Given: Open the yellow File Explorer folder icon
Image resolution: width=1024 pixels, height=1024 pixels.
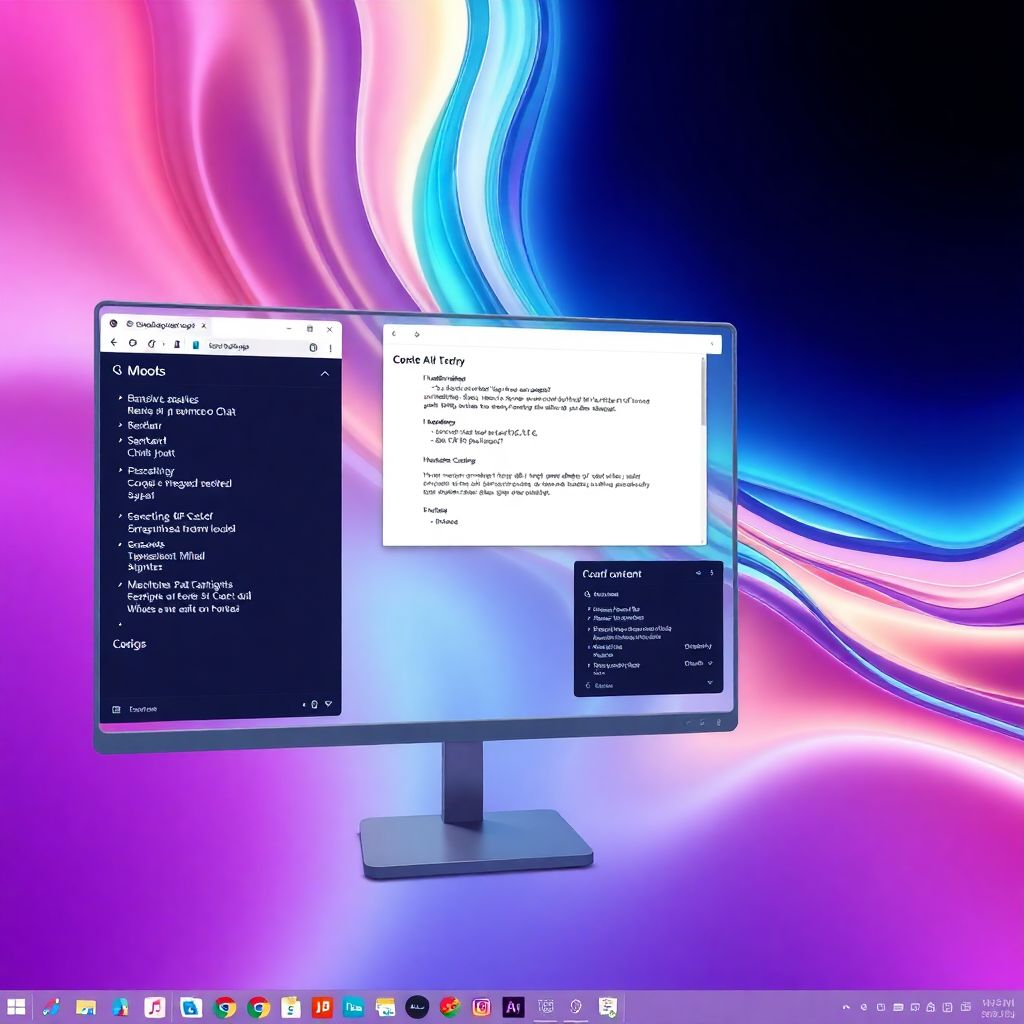Looking at the screenshot, I should pyautogui.click(x=86, y=1007).
